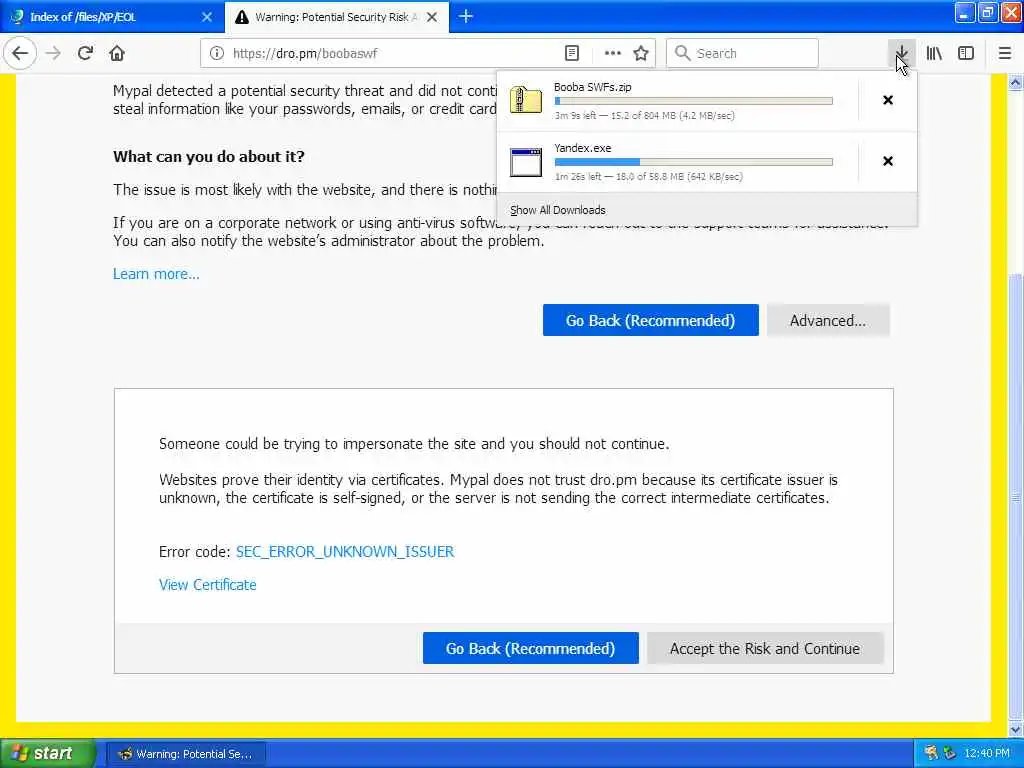Close the Index of /files/XP/EOL tab
This screenshot has width=1024, height=768.
pos(207,17)
